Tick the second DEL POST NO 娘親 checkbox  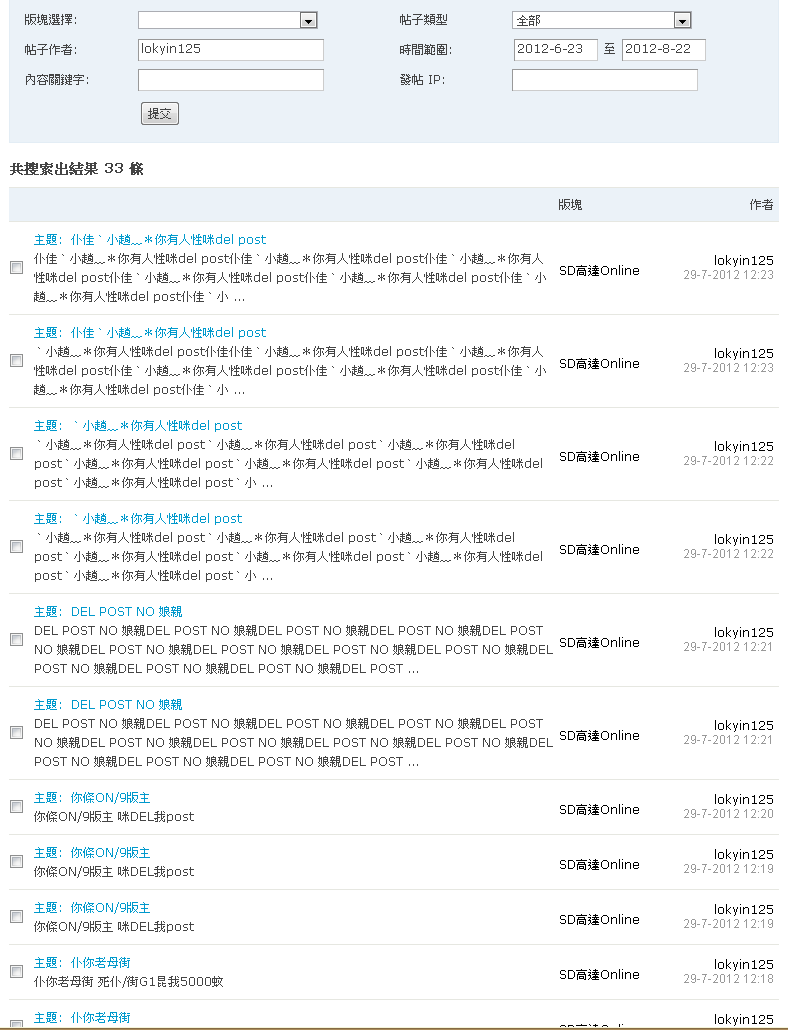[x=16, y=732]
